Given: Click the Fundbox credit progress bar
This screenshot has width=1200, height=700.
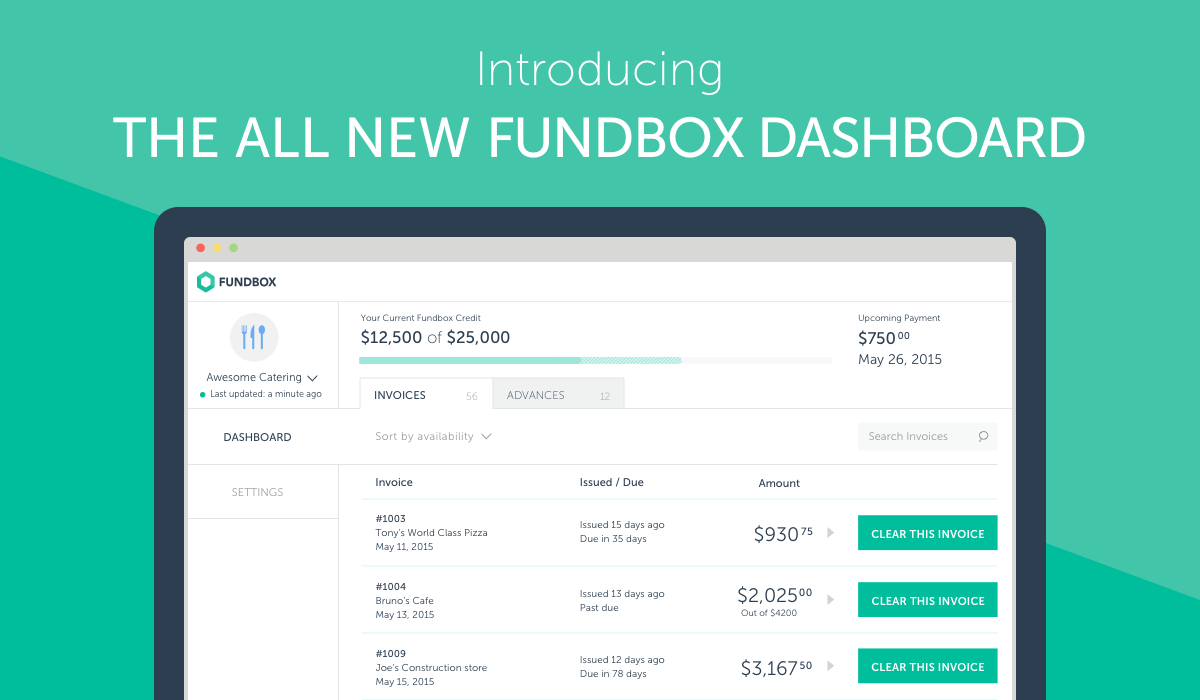Looking at the screenshot, I should 595,360.
